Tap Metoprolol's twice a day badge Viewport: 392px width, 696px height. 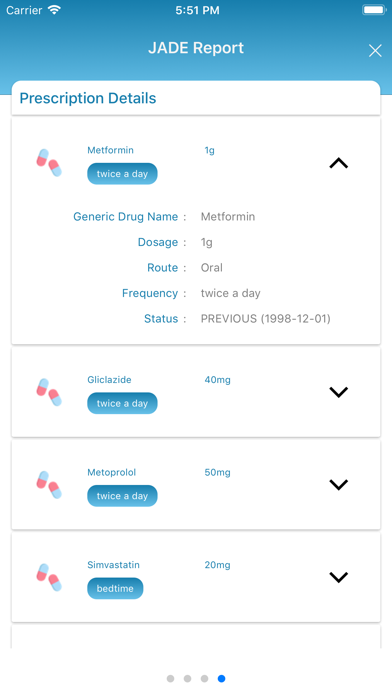point(122,496)
